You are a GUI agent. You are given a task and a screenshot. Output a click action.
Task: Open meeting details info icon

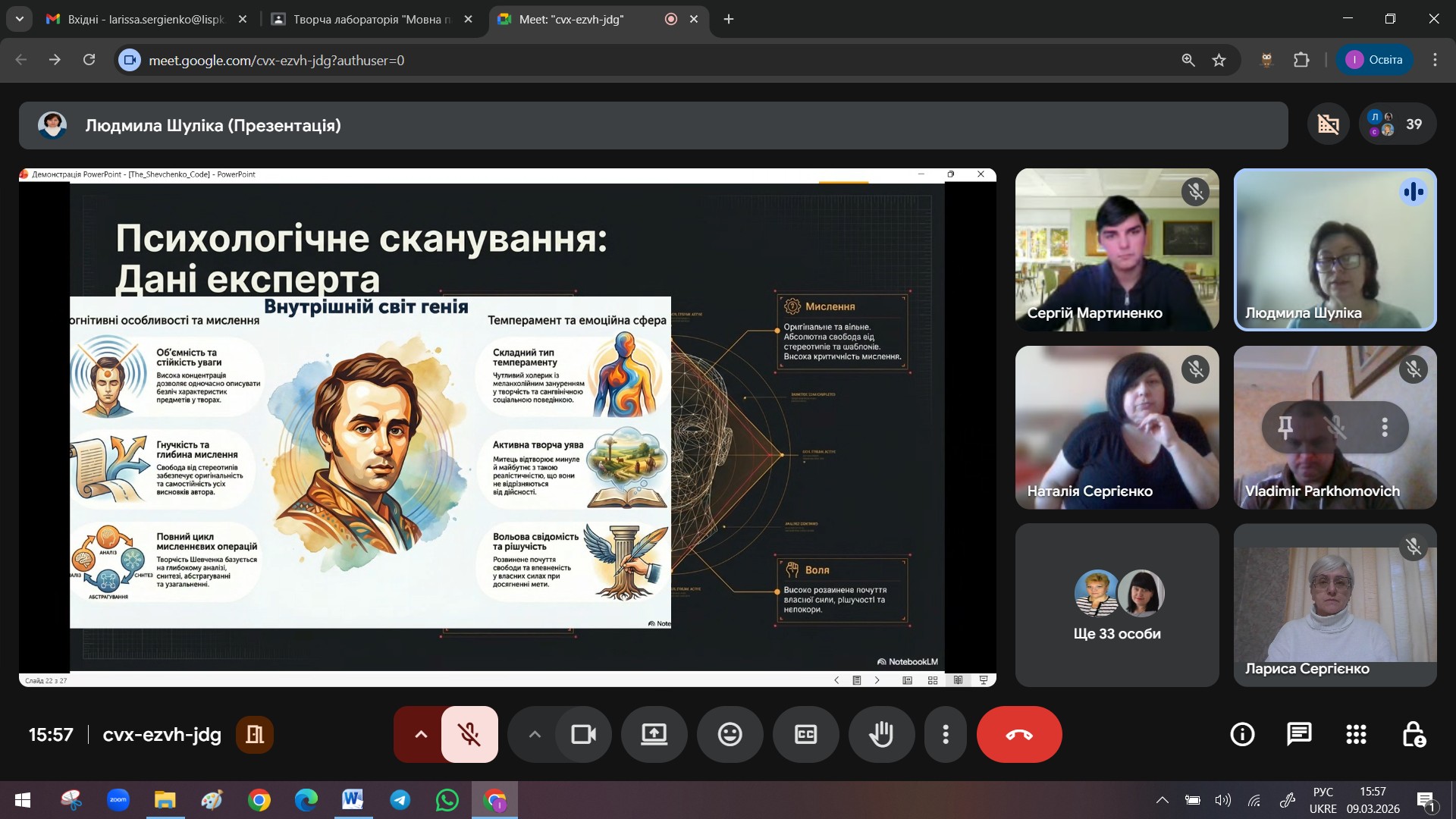pos(1242,734)
